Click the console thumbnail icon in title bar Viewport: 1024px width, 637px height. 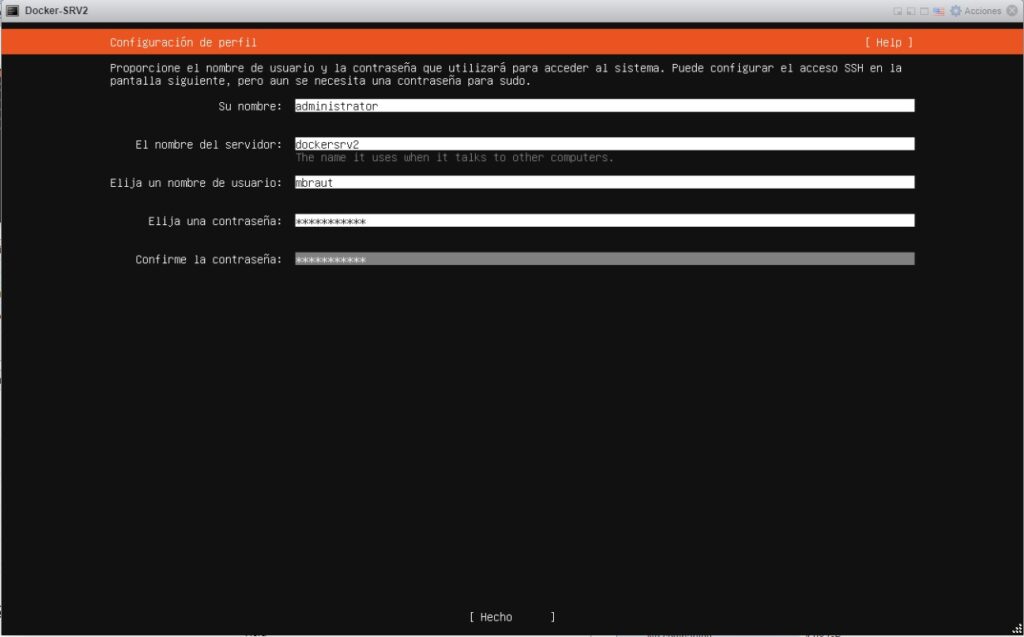11,10
